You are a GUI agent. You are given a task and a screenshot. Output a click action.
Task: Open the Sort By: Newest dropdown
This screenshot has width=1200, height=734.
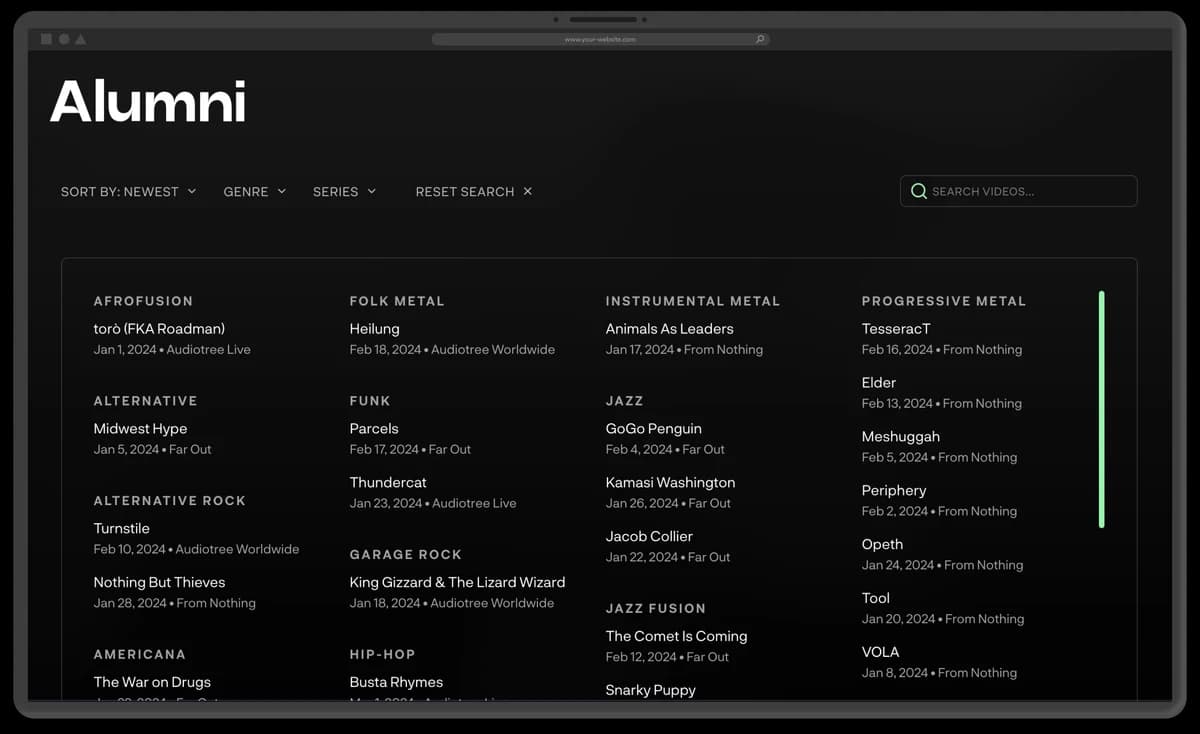pyautogui.click(x=128, y=191)
